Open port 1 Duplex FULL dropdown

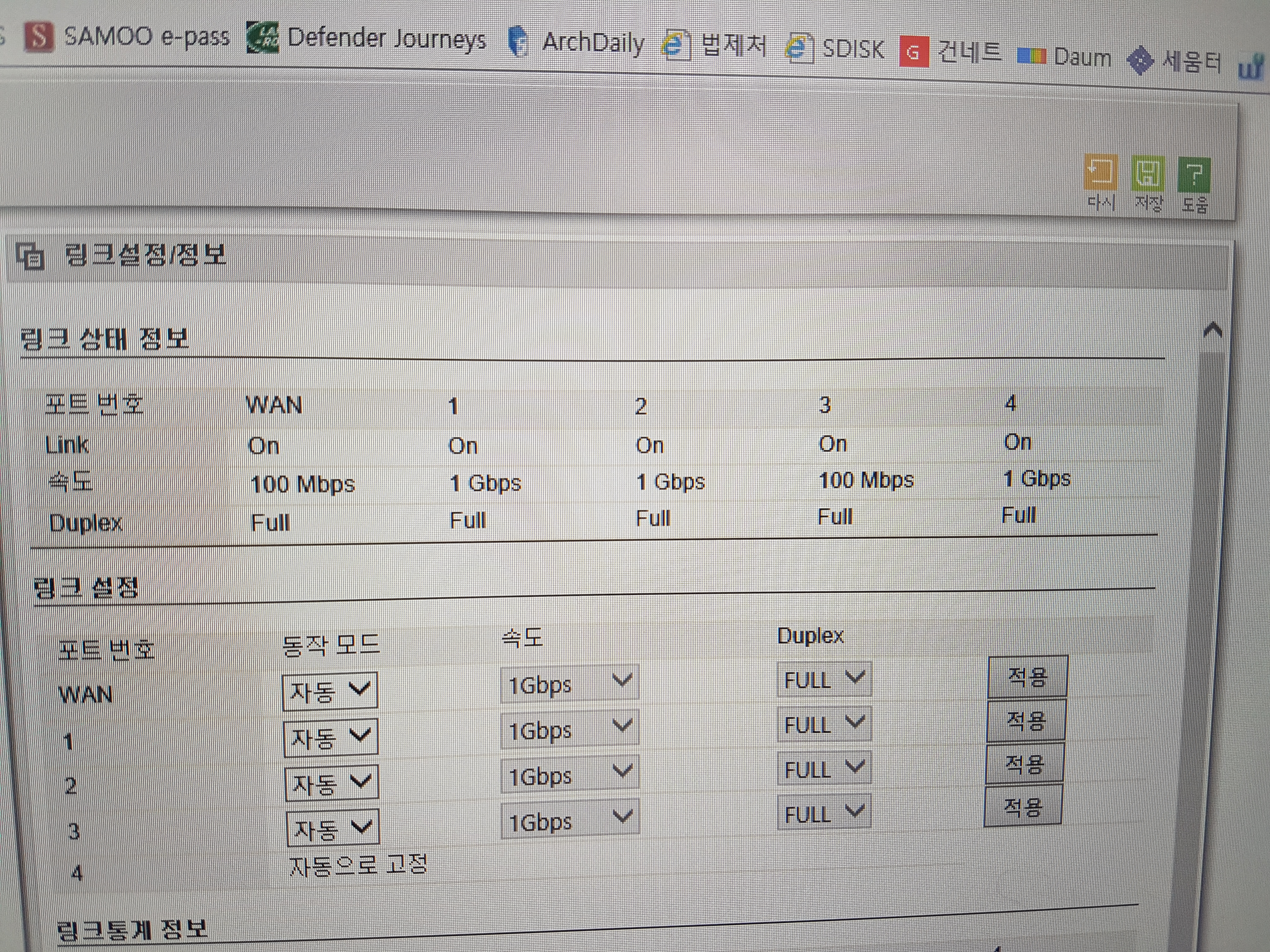coord(824,724)
